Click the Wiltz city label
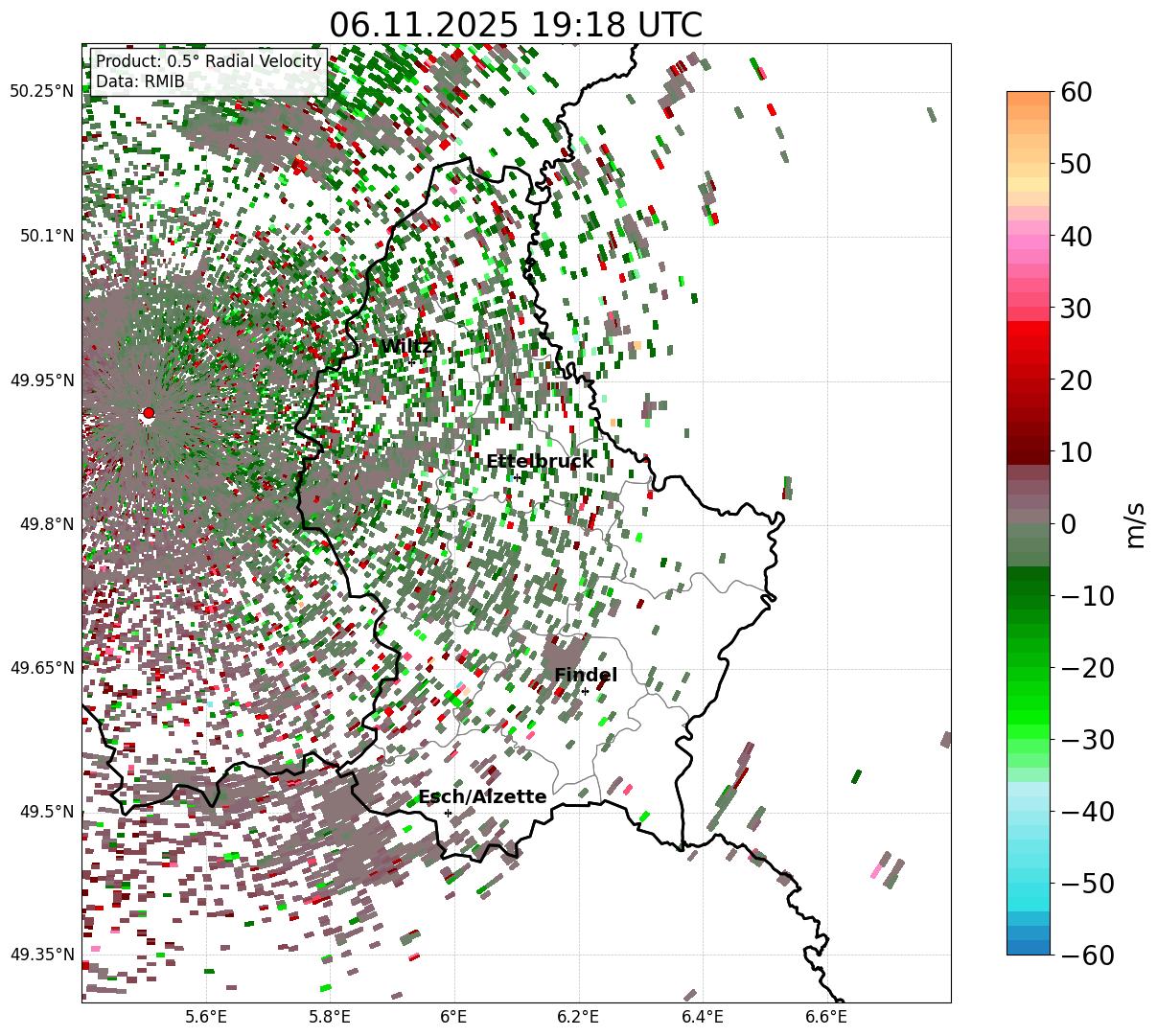The height and width of the screenshot is (1036, 1157). click(407, 347)
